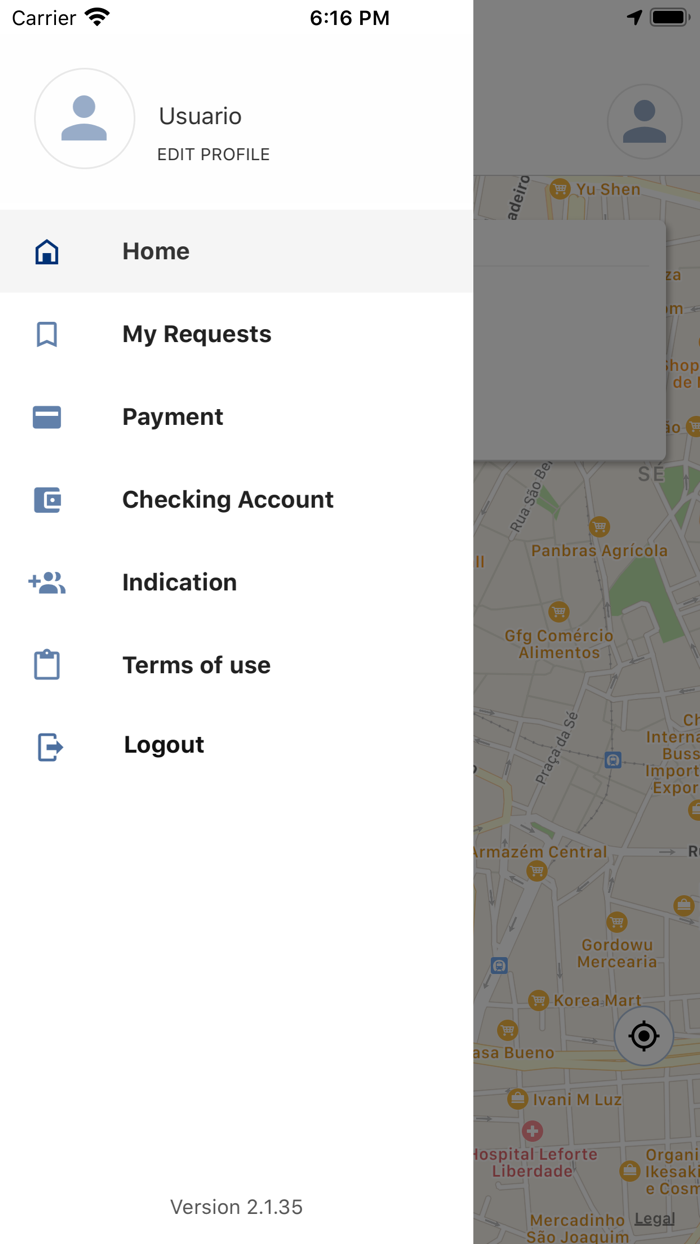The width and height of the screenshot is (700, 1244).
Task: Tap the Ivani M Luz marker
Action: [517, 1099]
